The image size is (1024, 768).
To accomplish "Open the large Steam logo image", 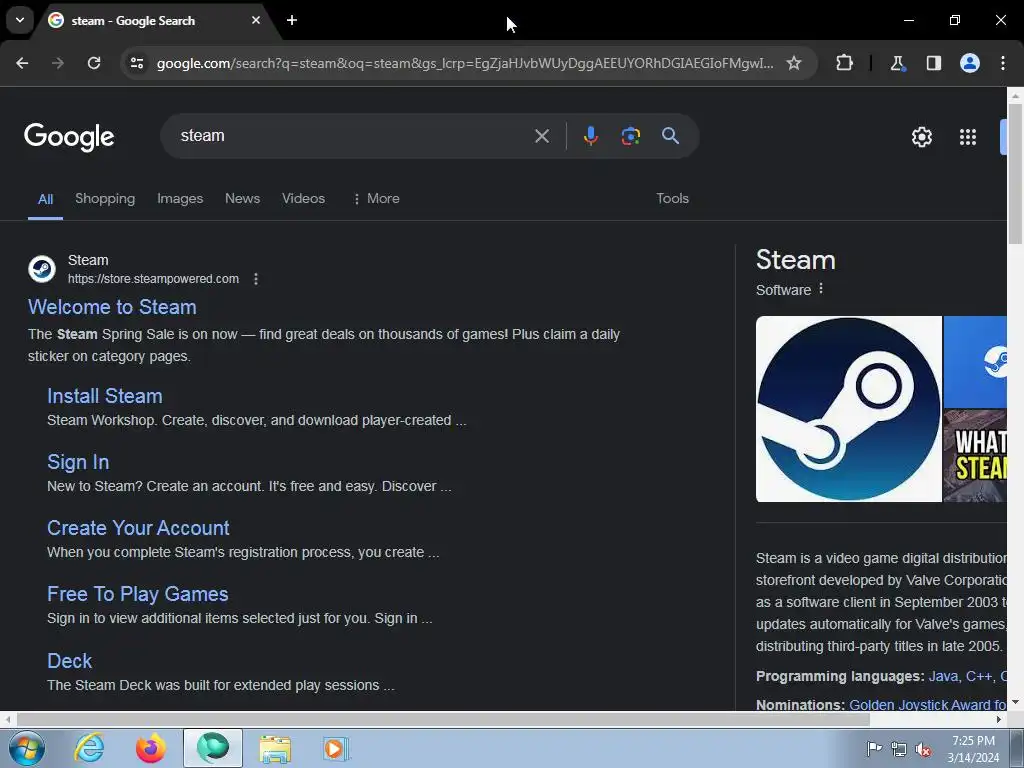I will pos(848,409).
